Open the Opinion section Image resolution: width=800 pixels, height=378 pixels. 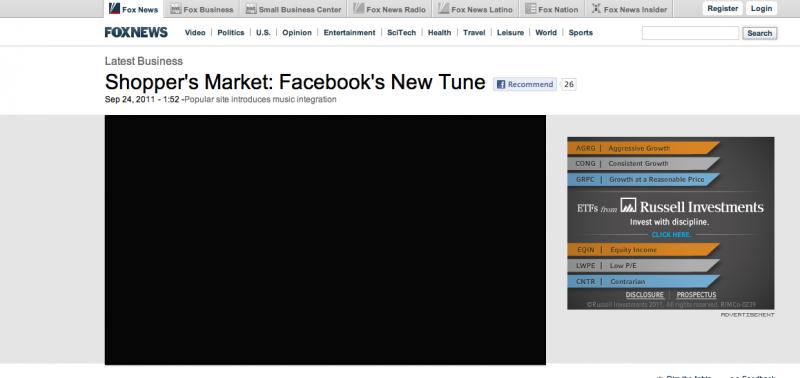[x=297, y=33]
